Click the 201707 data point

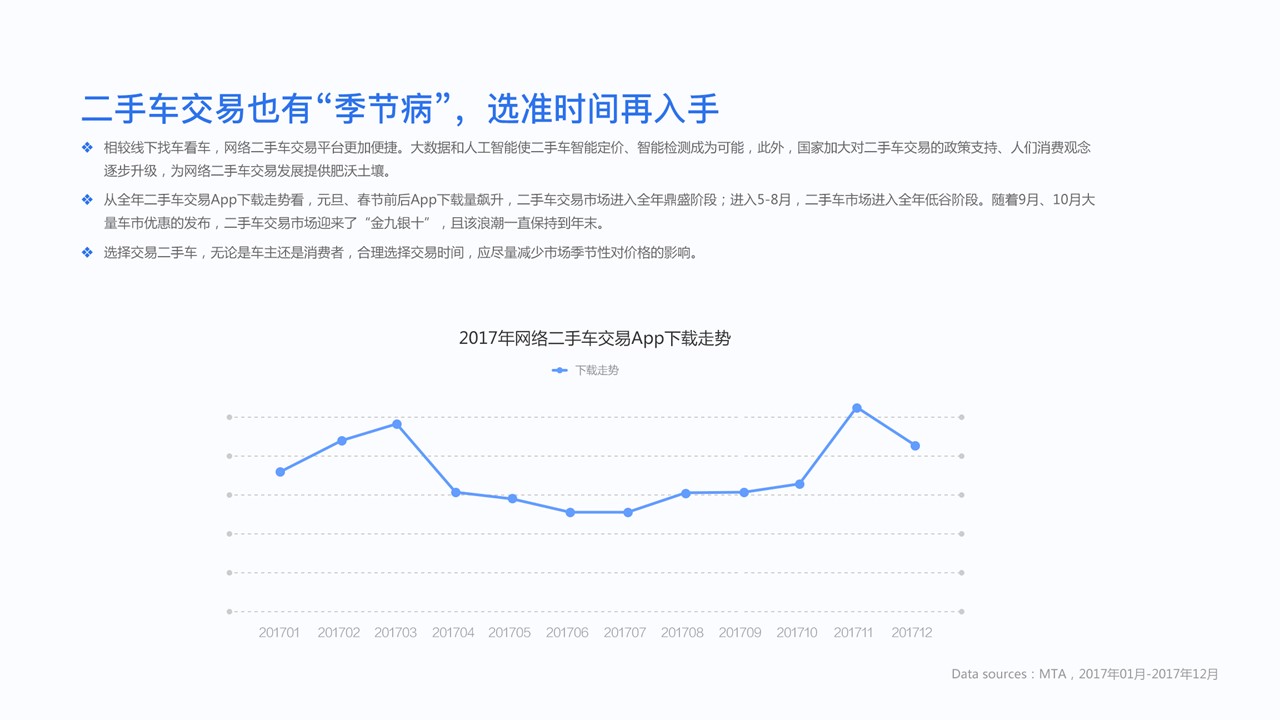(628, 512)
